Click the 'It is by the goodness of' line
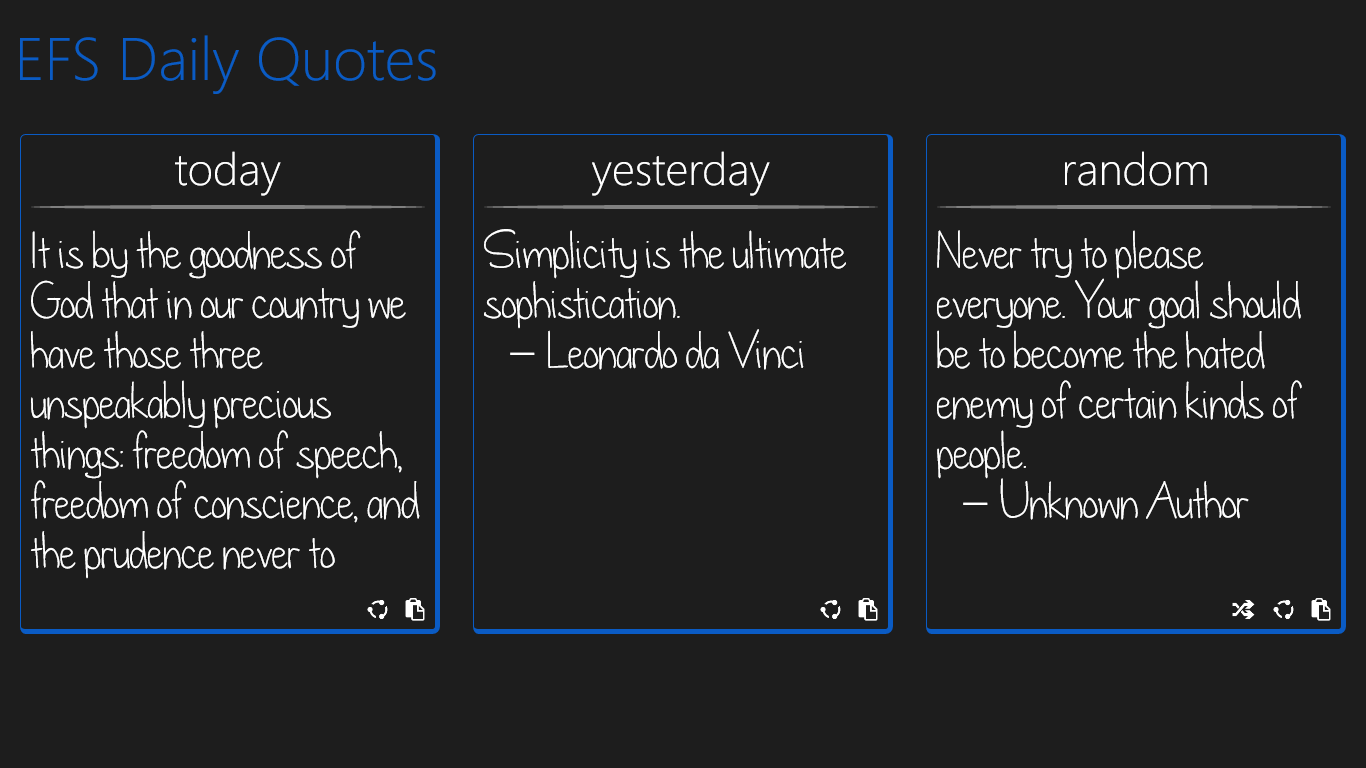 [x=194, y=255]
